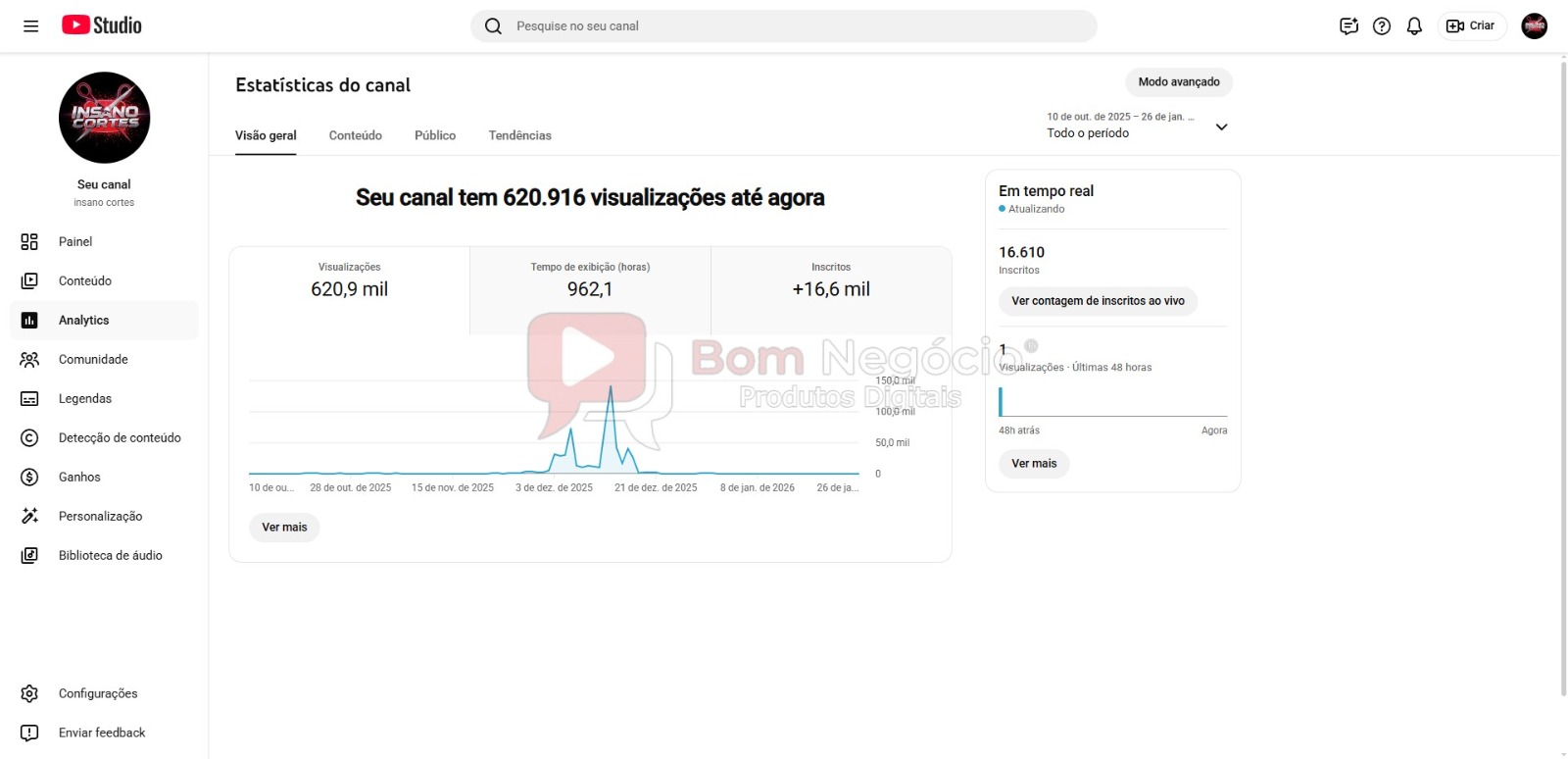This screenshot has height=759, width=1568.
Task: Switch to the Conteúdo tab
Action: tap(355, 135)
